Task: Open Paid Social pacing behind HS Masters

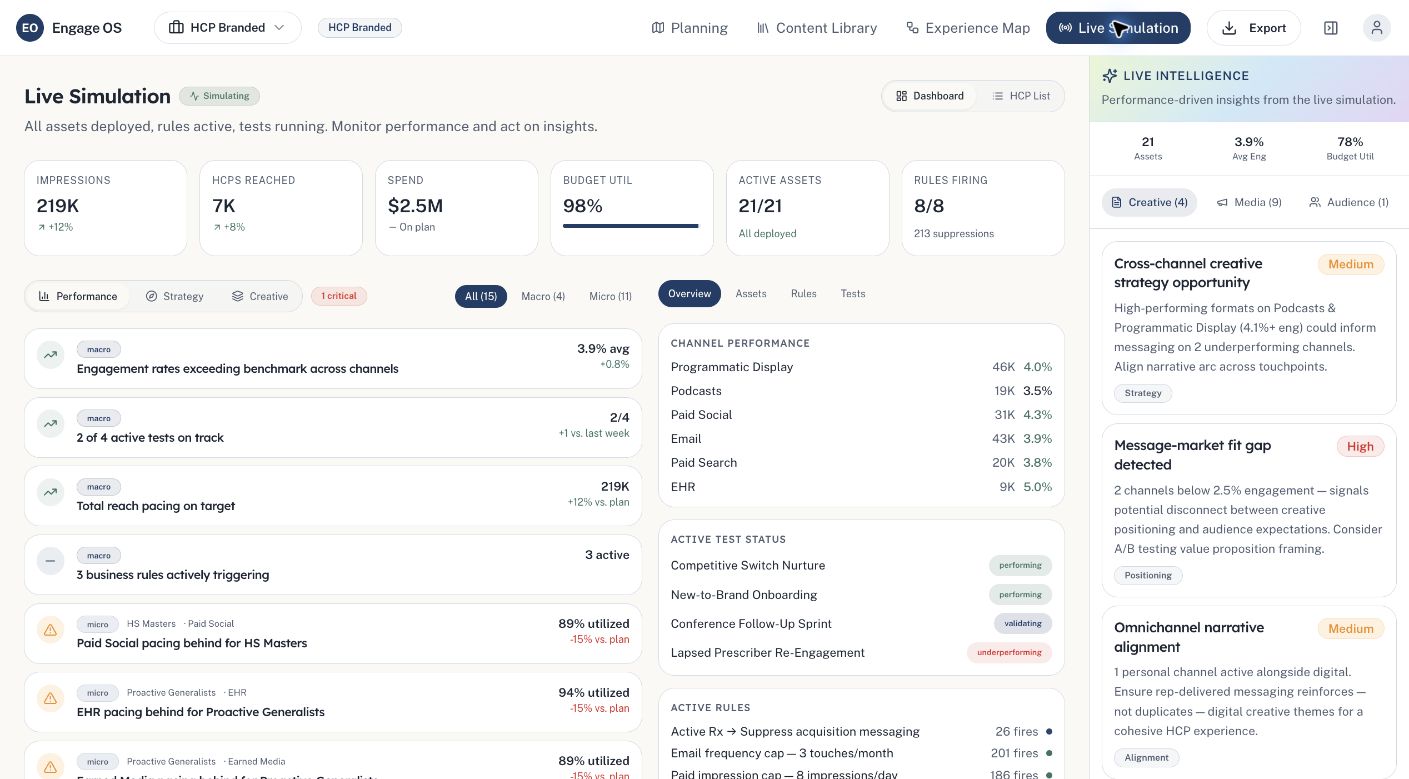Action: click(333, 633)
